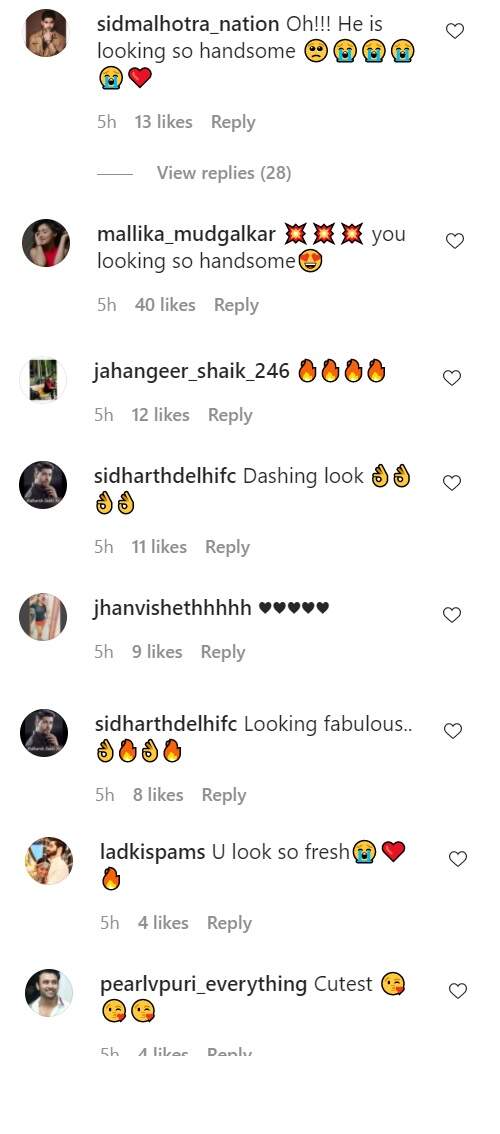
Task: Reply to mallika_mudgalkar's comment
Action: (x=236, y=305)
